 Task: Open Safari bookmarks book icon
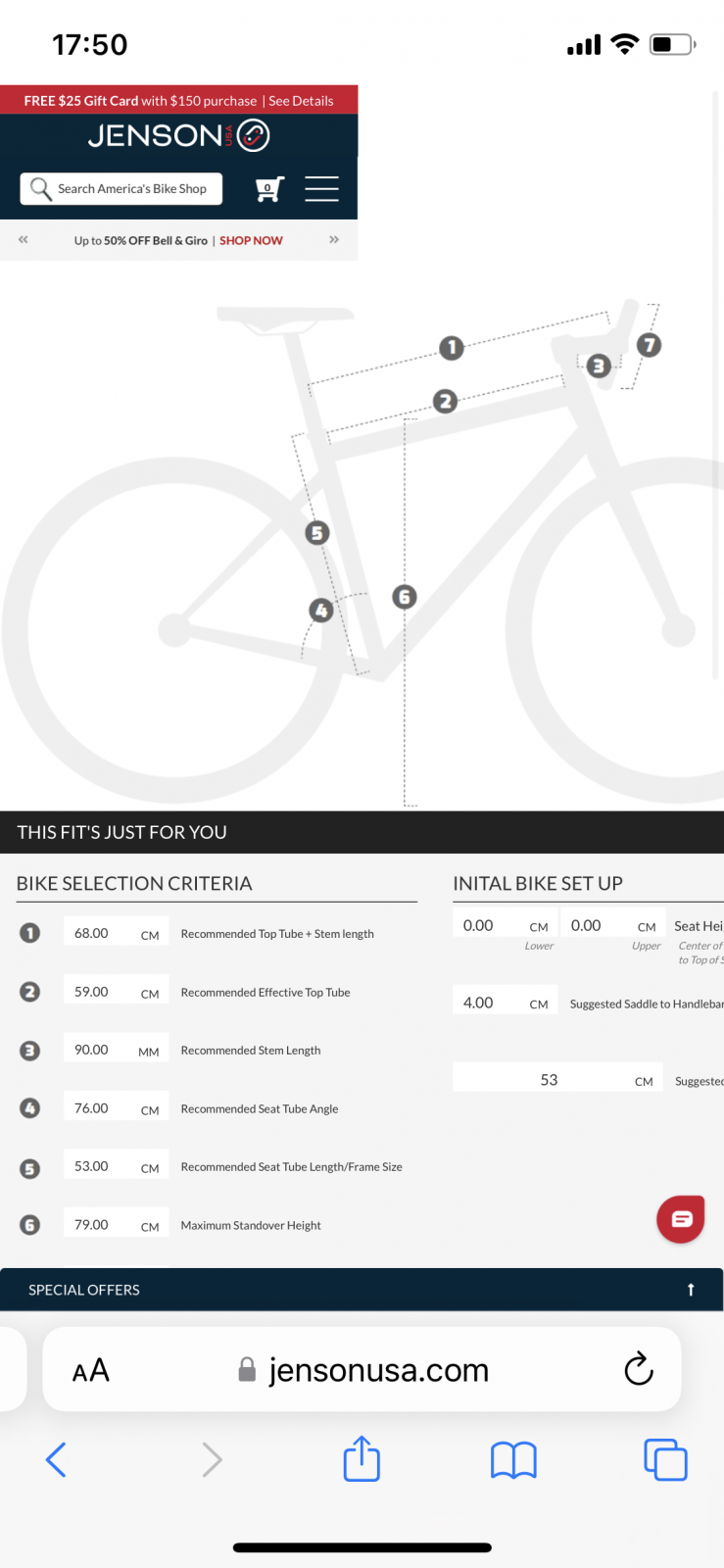tap(513, 1459)
